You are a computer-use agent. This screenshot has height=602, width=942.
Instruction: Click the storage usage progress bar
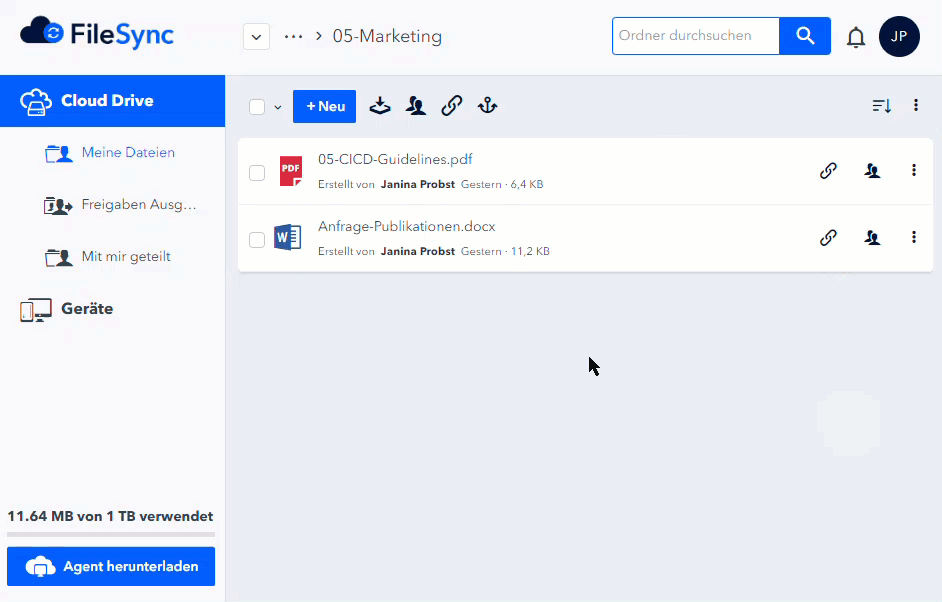coord(111,534)
